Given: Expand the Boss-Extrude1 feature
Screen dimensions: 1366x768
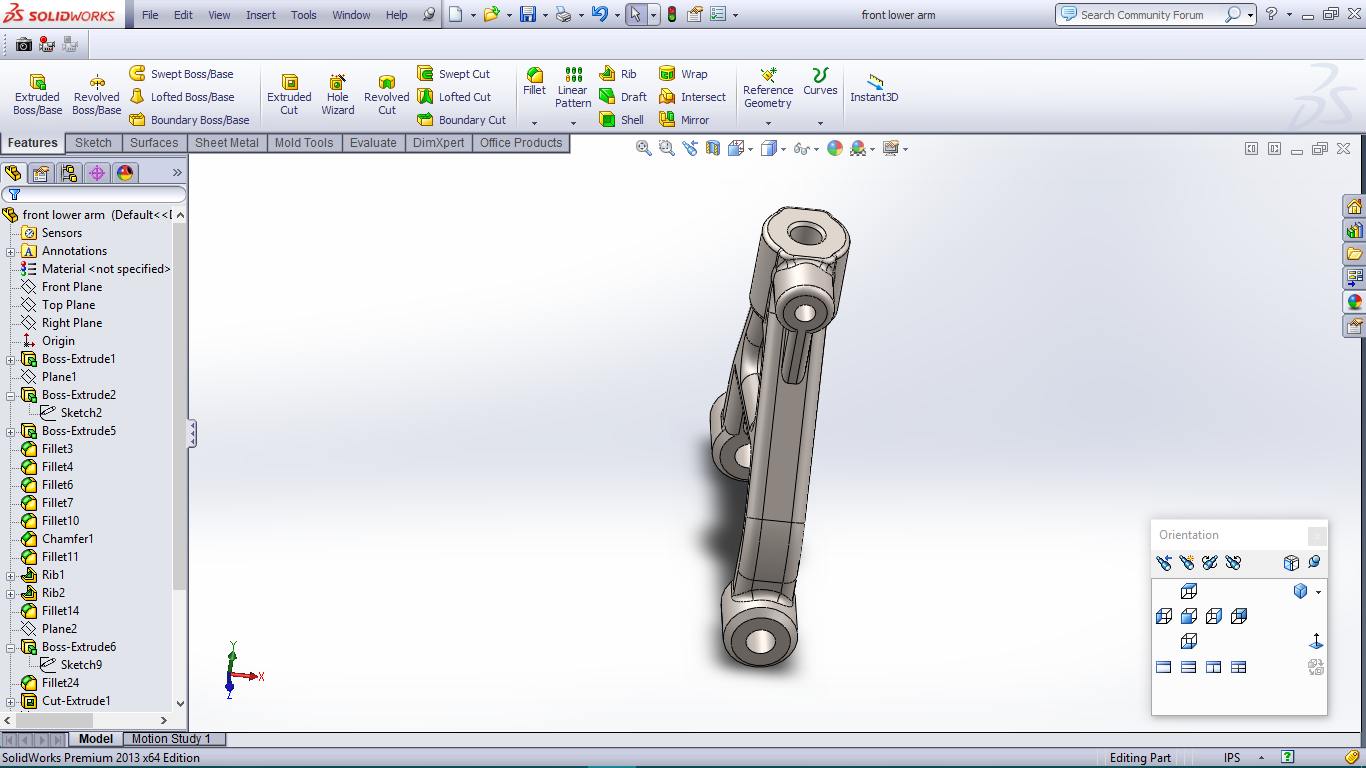Looking at the screenshot, I should [11, 359].
